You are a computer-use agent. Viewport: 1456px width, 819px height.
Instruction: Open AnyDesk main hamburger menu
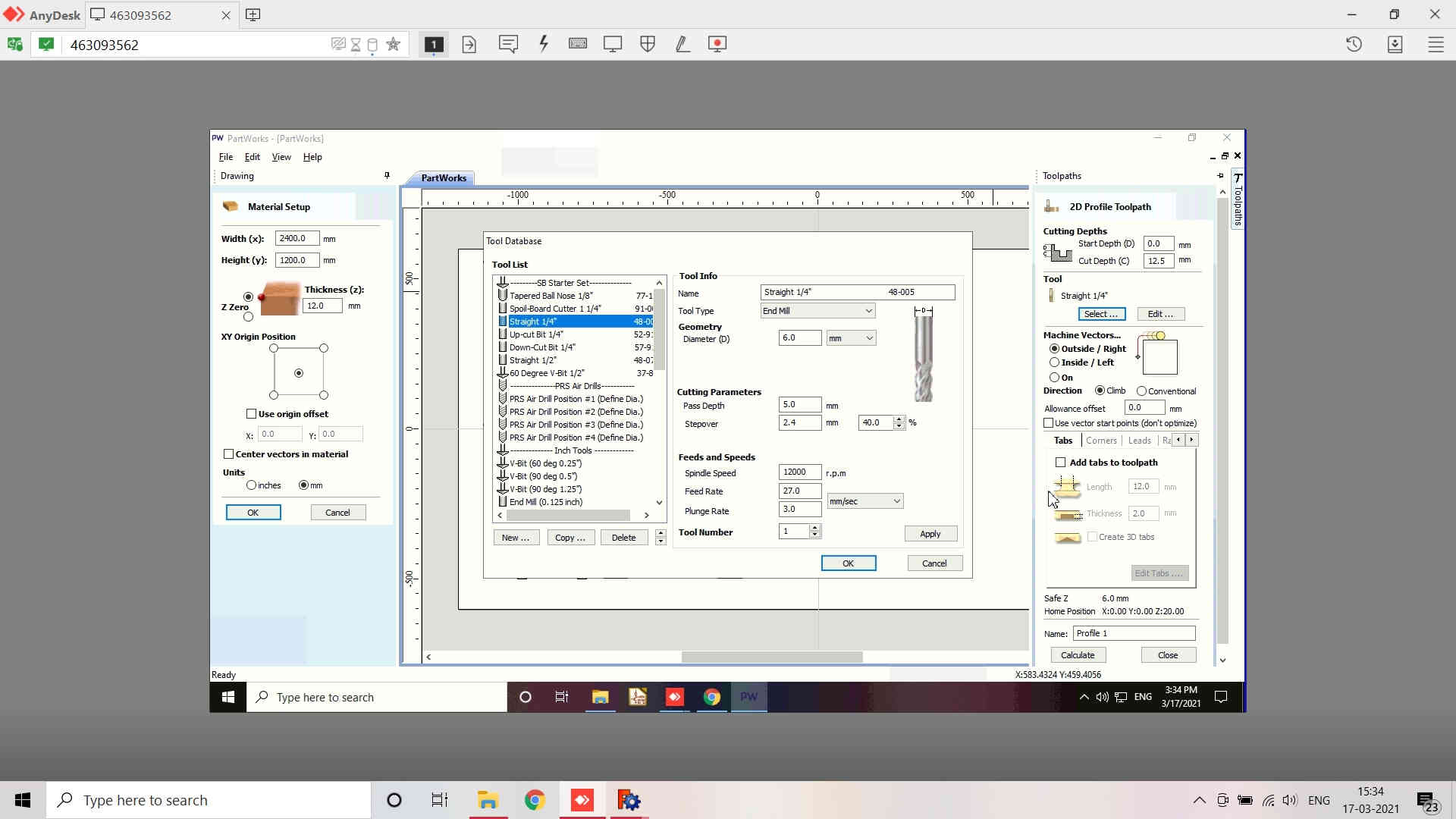tap(1436, 44)
